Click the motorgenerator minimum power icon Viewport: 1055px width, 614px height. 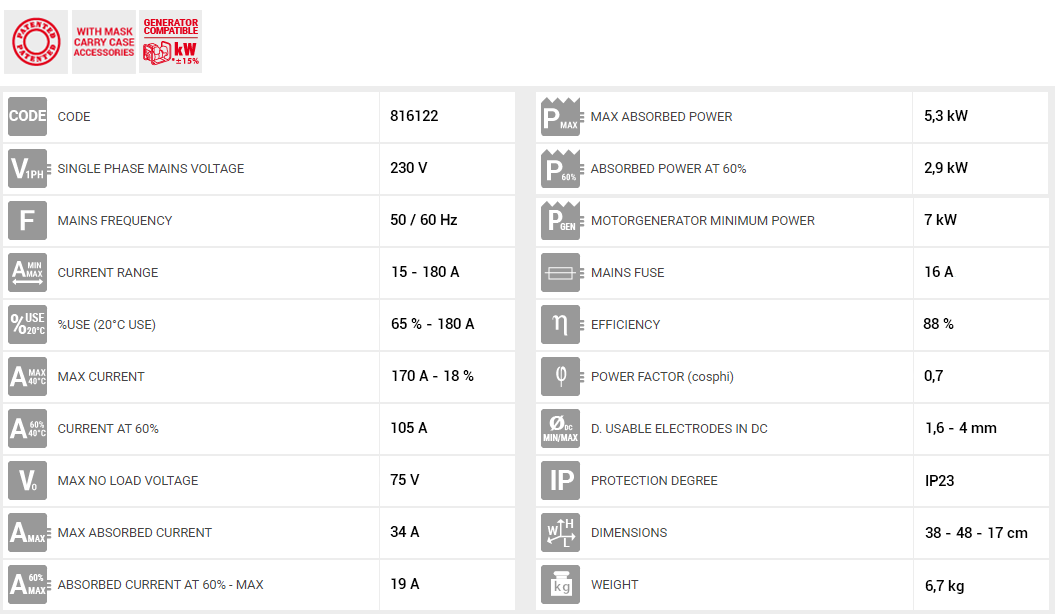point(560,220)
